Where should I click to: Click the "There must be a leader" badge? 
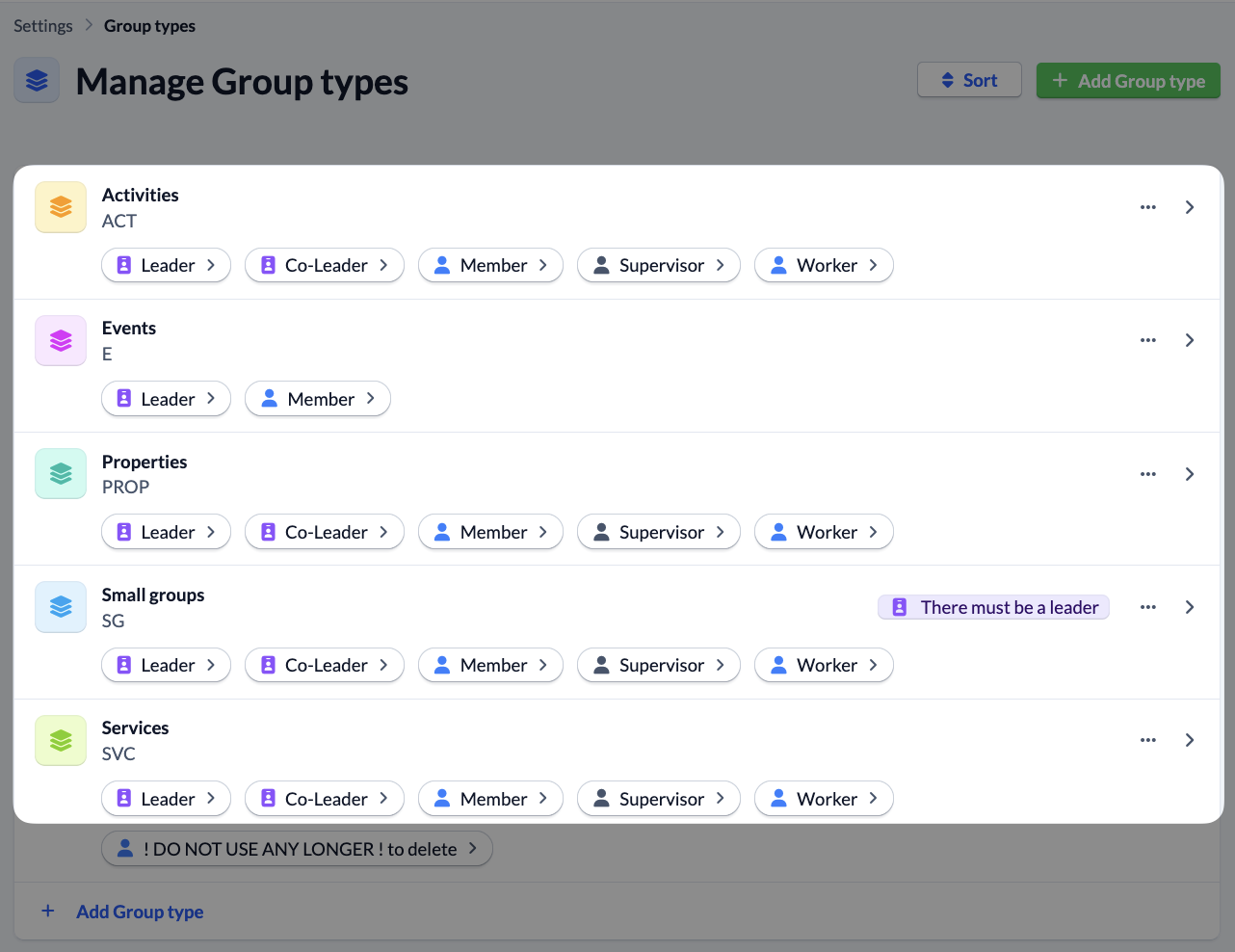(993, 607)
